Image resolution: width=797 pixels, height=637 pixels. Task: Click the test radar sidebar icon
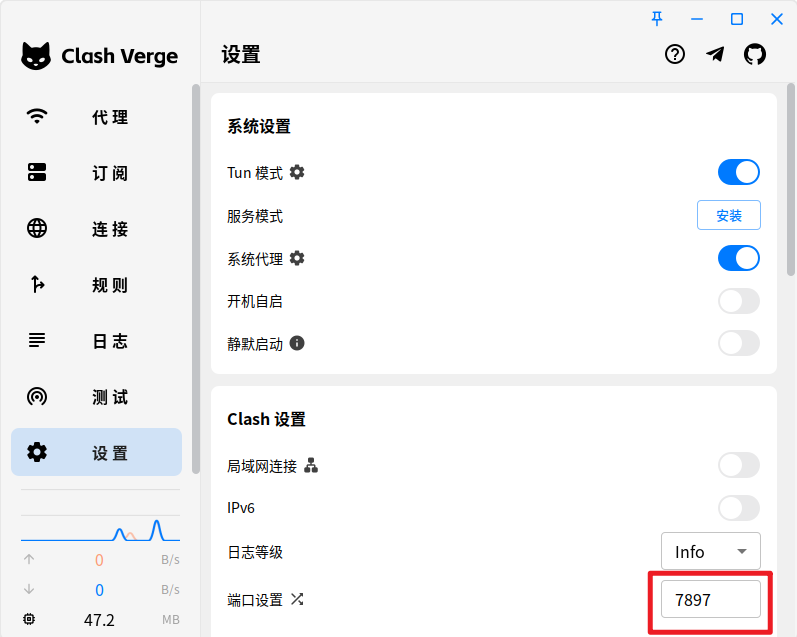coord(37,396)
